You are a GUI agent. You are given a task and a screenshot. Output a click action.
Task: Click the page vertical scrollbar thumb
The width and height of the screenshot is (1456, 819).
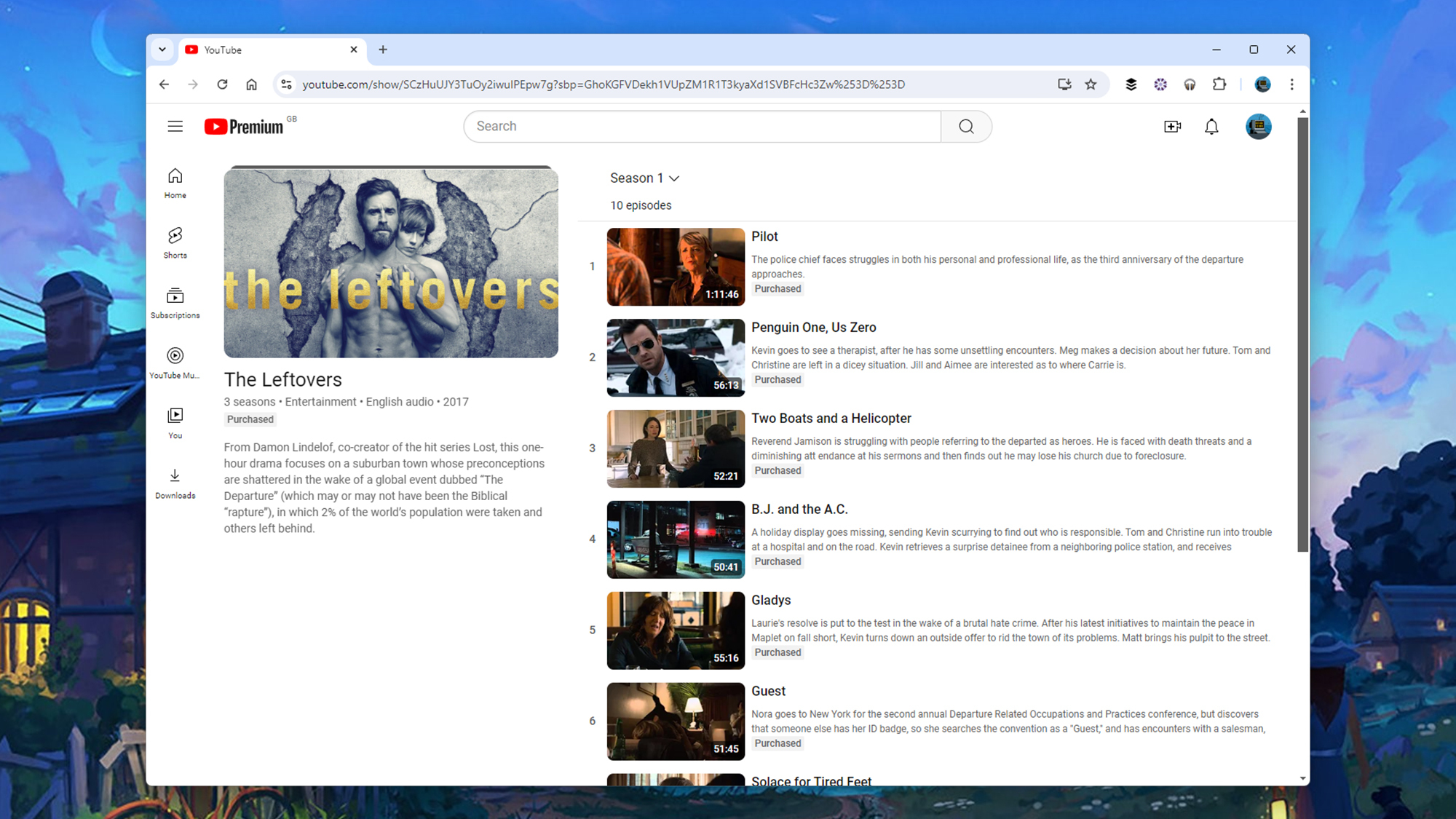click(1302, 335)
